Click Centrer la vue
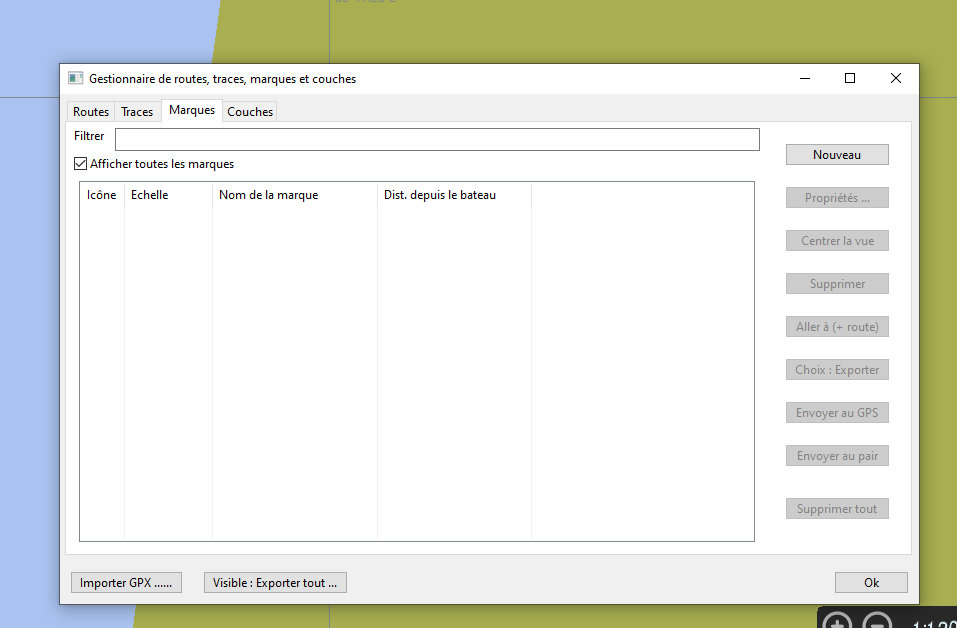 coord(836,240)
